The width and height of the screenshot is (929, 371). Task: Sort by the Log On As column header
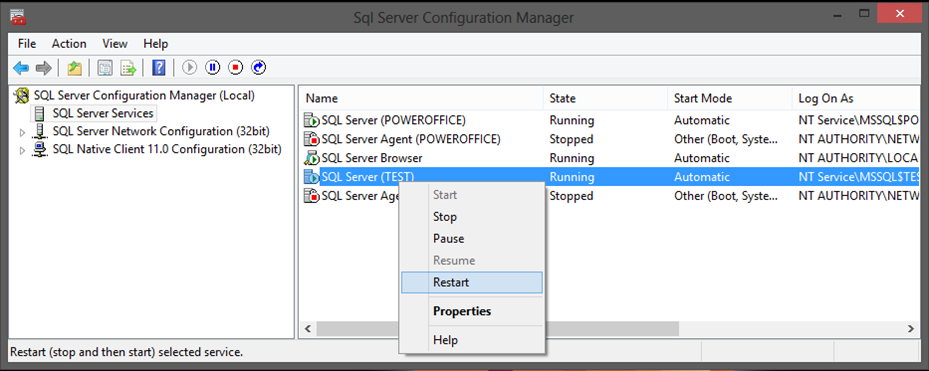[x=856, y=98]
